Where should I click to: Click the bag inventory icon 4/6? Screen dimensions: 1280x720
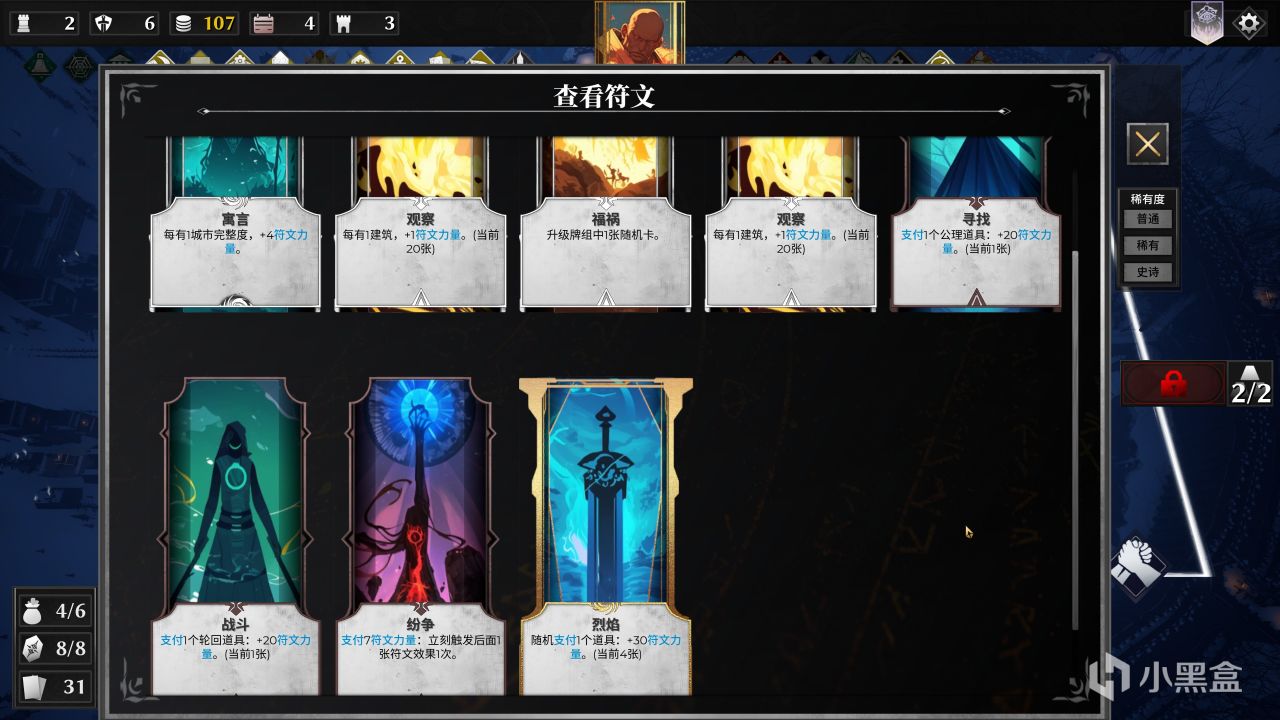pyautogui.click(x=32, y=610)
